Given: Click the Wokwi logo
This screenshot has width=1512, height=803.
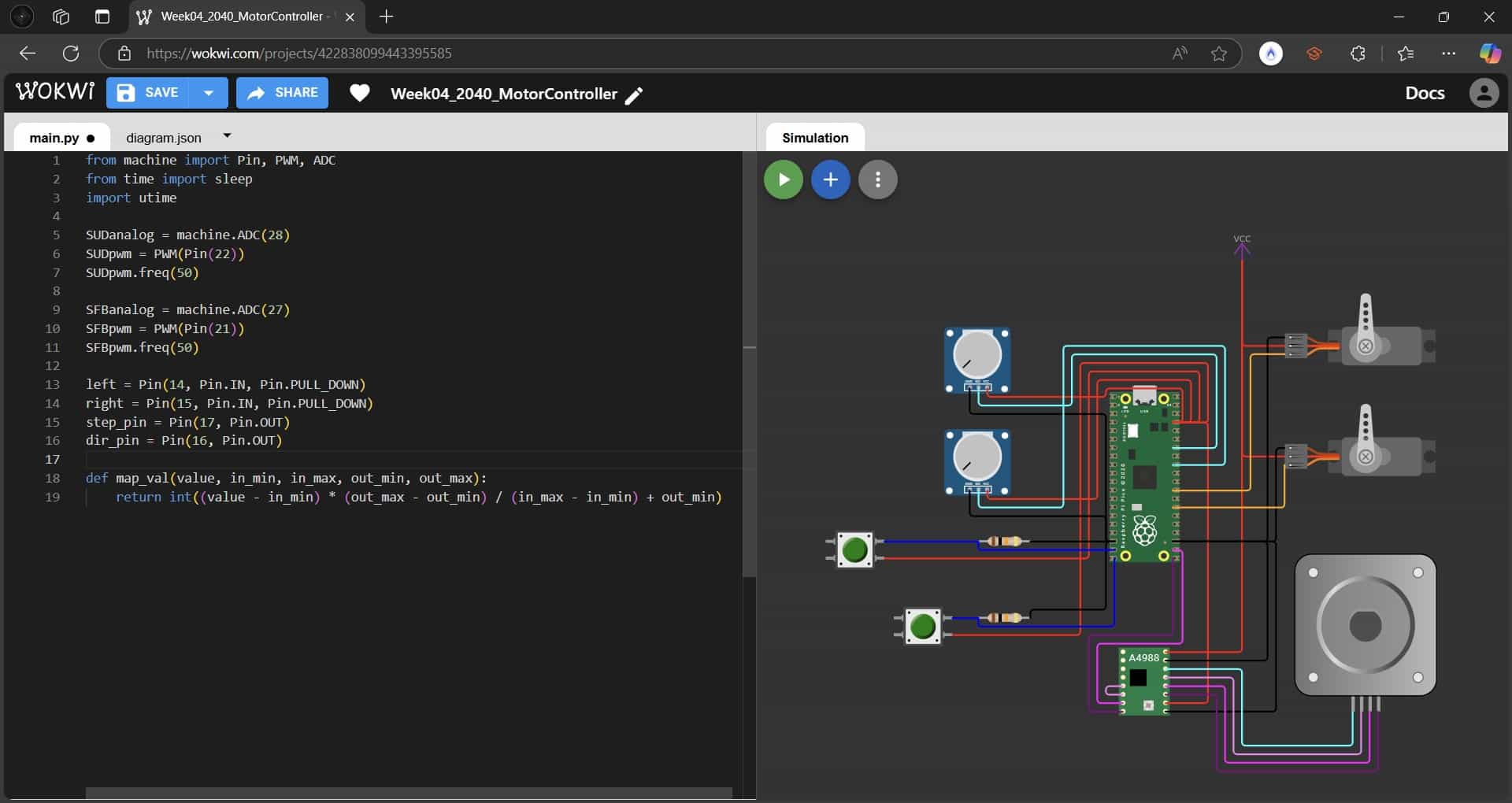Looking at the screenshot, I should coord(55,92).
